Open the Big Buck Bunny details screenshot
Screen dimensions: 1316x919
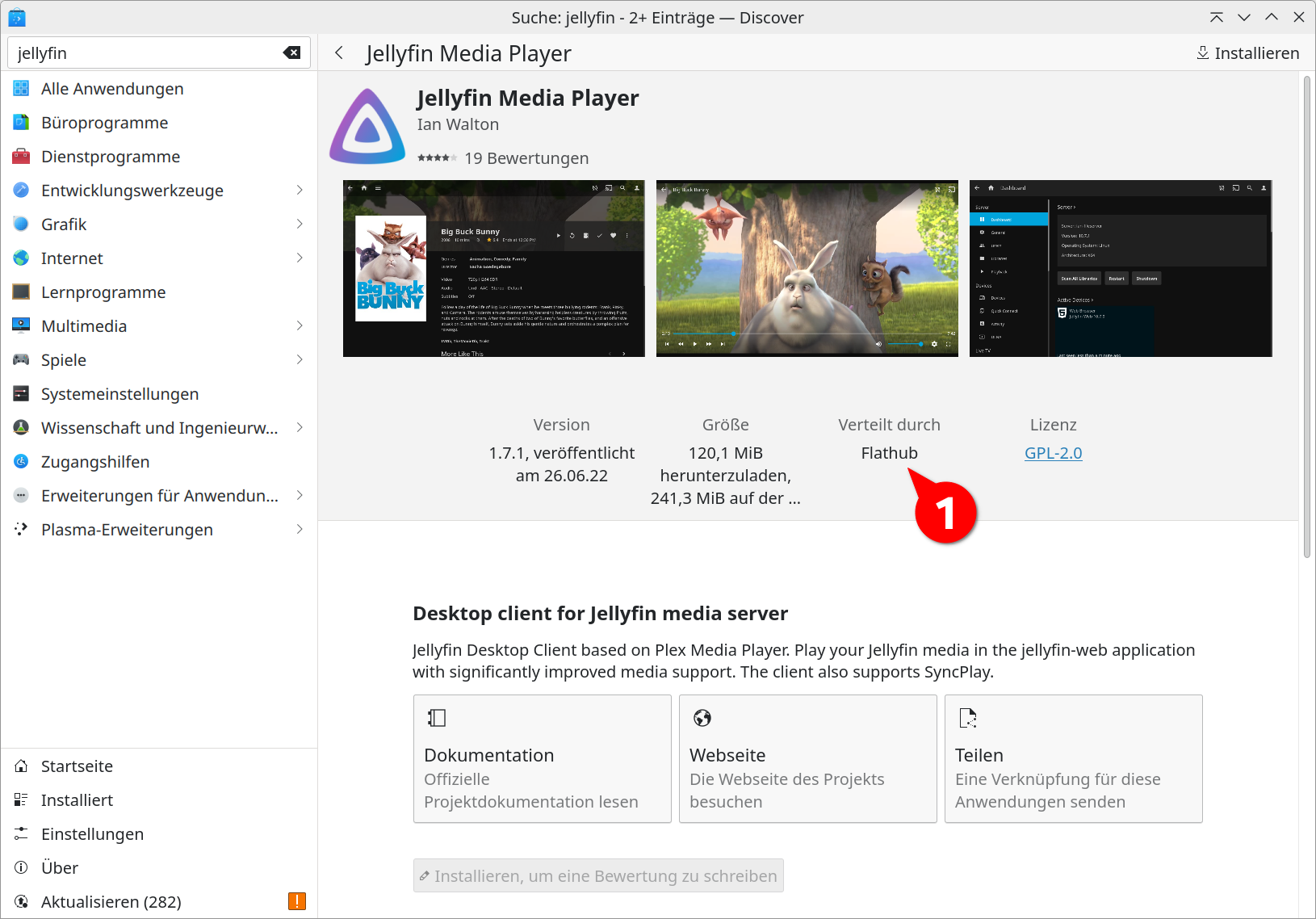click(494, 268)
